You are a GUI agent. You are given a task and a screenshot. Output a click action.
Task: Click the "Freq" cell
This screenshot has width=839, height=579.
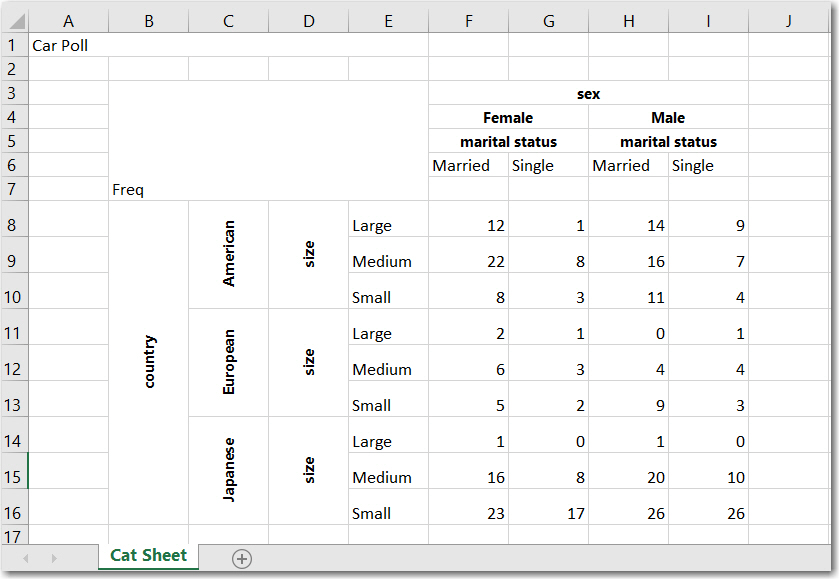(148, 190)
